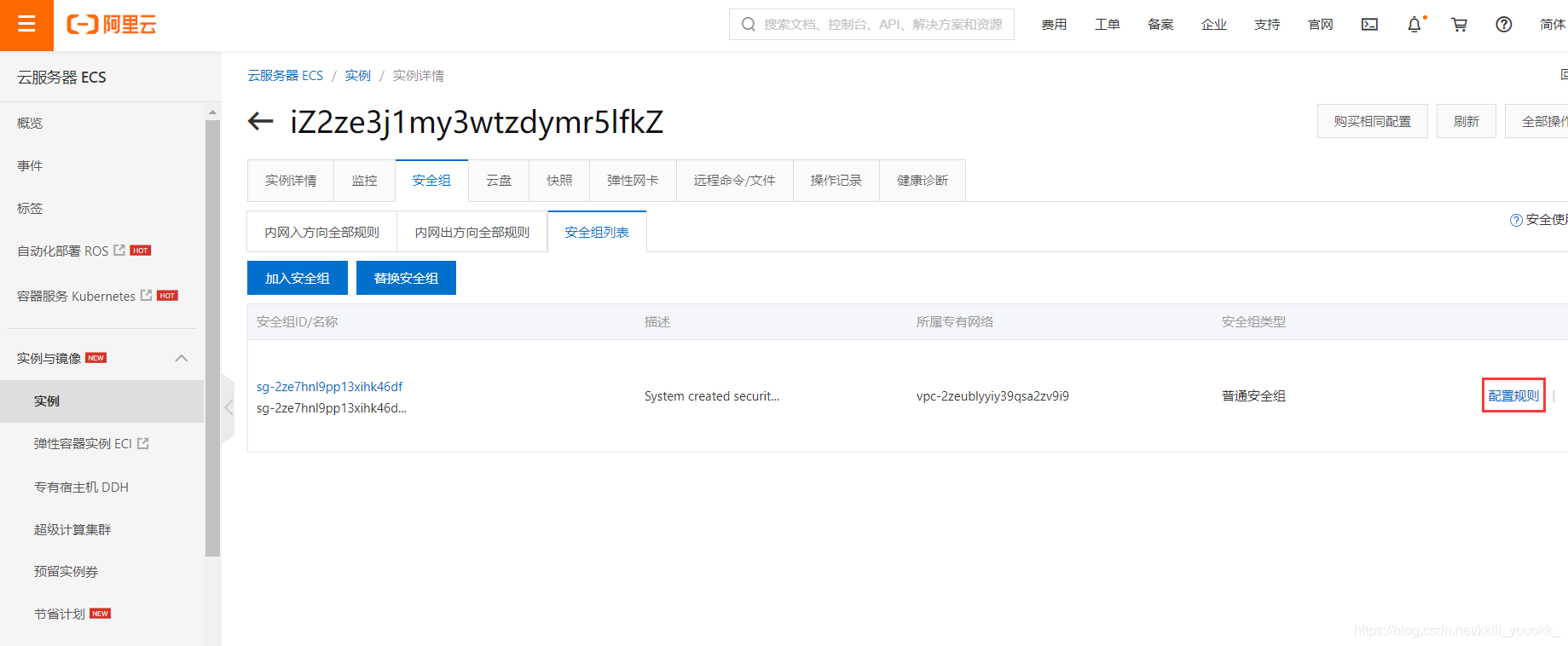Switch to the 远程命令/文件 tab
Screen dimensions: 1568x646
point(734,181)
